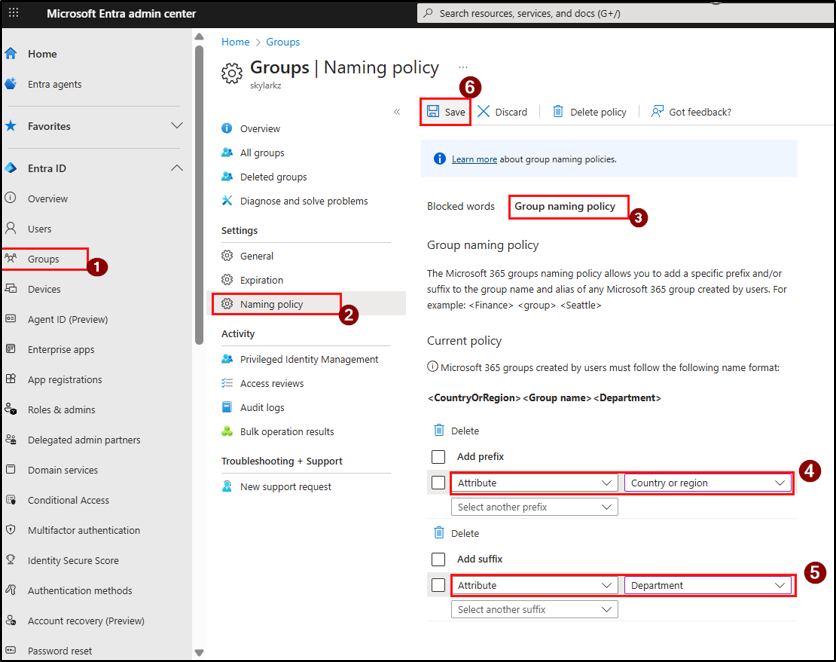This screenshot has height=662, width=836.
Task: Click the Got feedback icon
Action: pyautogui.click(x=658, y=111)
